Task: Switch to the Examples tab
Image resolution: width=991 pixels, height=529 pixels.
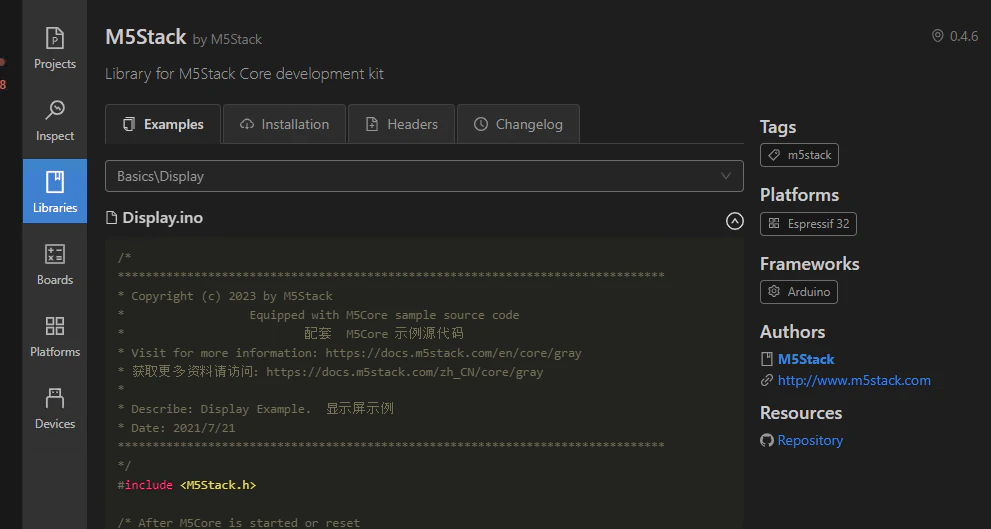Action: coord(163,125)
